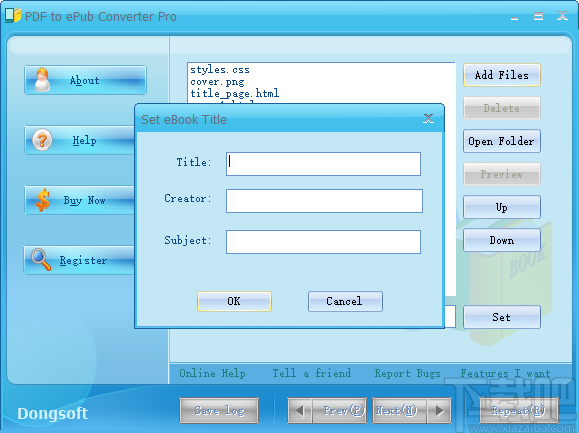Click the dollar sign icon on Buy Now
The image size is (579, 433).
(x=43, y=200)
